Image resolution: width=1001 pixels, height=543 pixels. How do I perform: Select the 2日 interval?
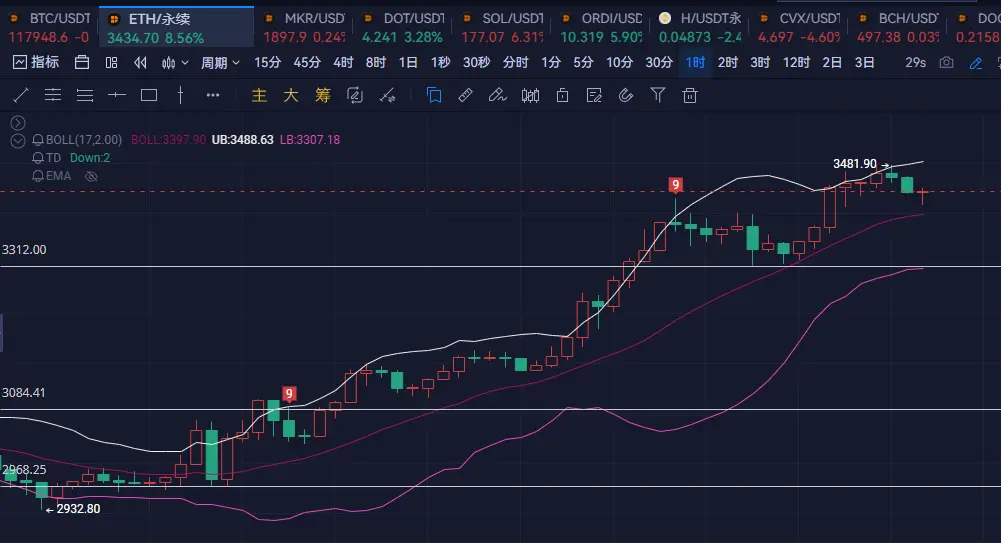832,63
